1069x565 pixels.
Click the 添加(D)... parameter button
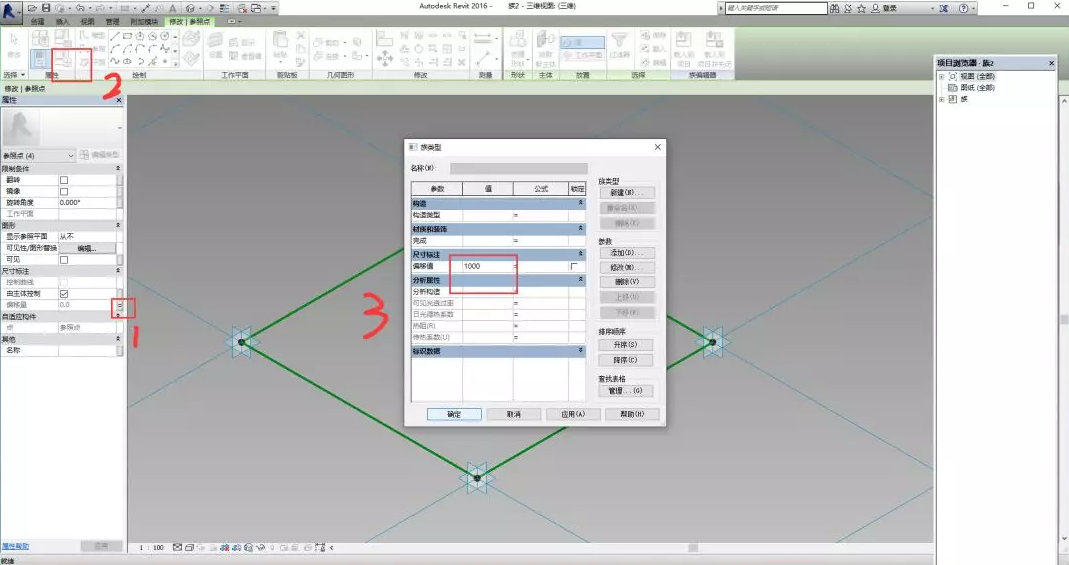point(625,253)
